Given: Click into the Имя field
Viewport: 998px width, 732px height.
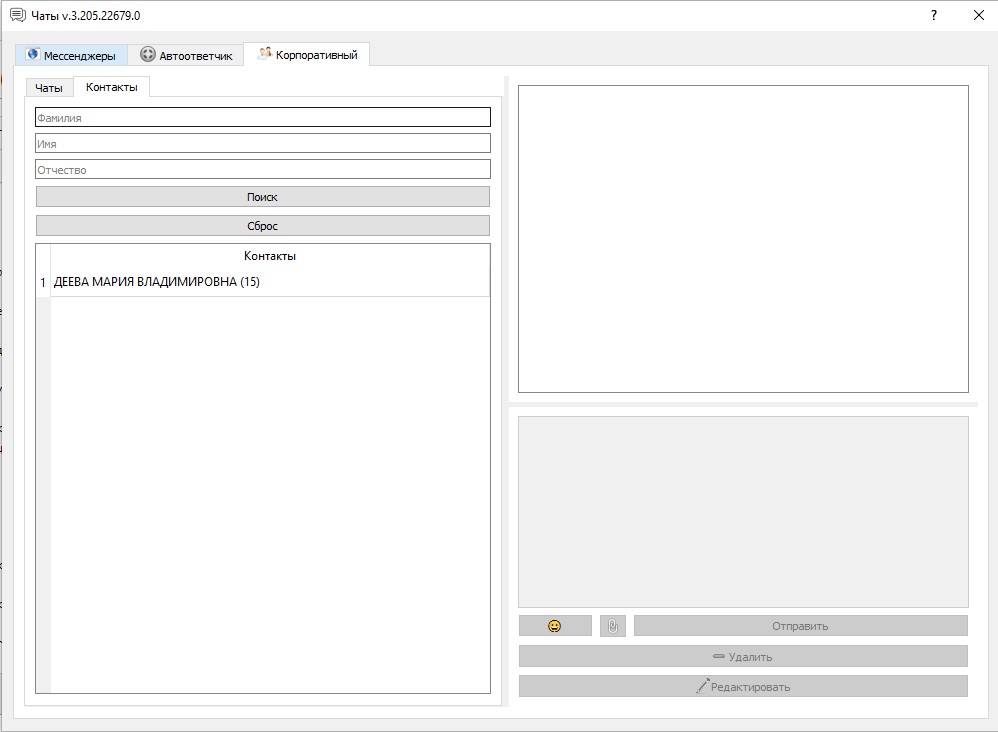Looking at the screenshot, I should 263,143.
